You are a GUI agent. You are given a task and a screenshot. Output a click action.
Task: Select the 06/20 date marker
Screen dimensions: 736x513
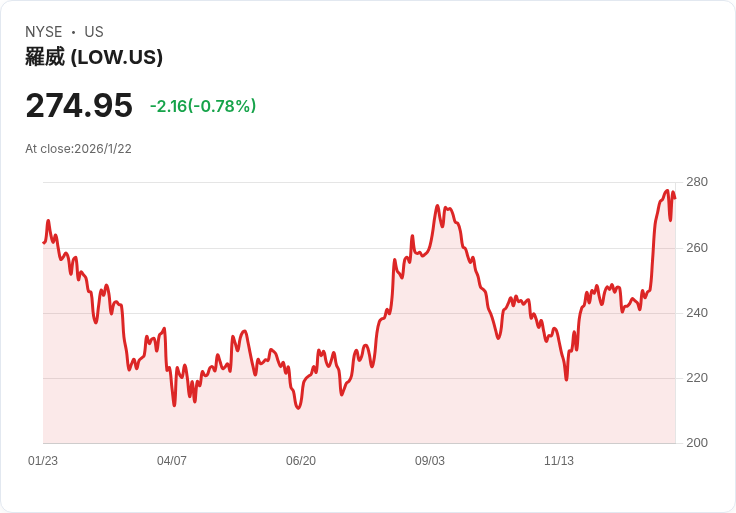click(301, 461)
